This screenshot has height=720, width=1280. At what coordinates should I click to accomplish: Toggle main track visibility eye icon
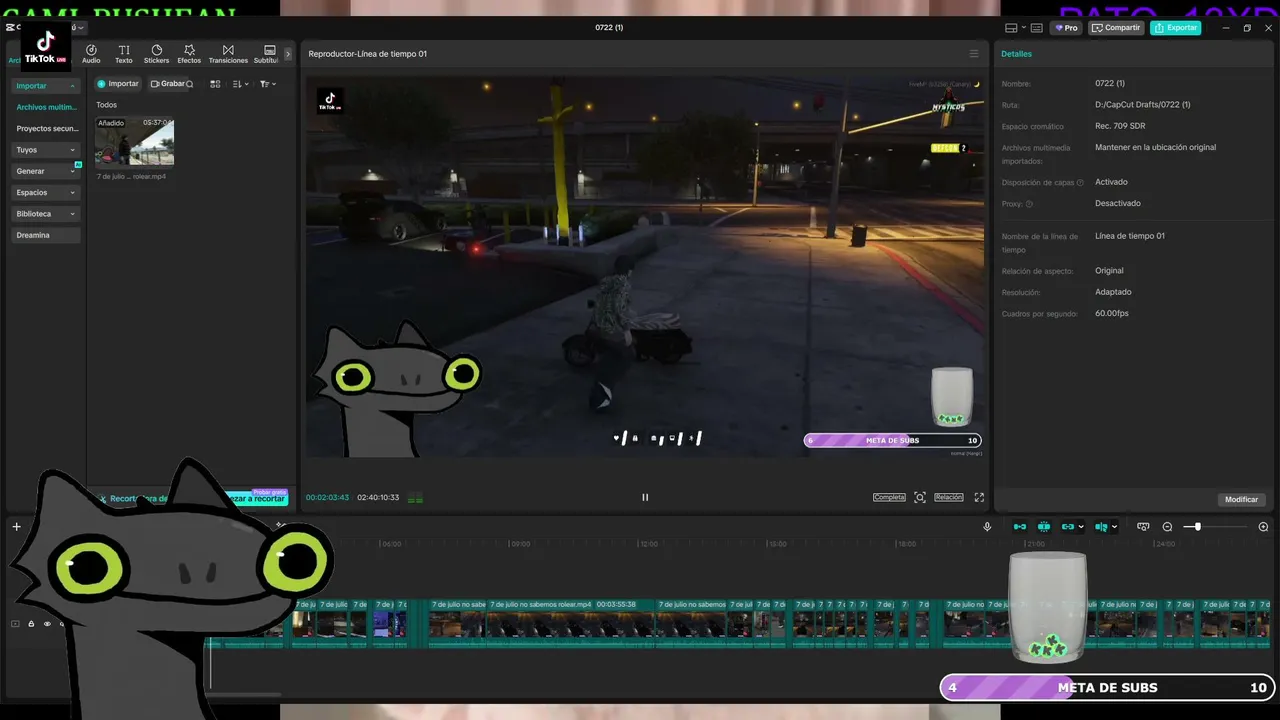tap(46, 624)
